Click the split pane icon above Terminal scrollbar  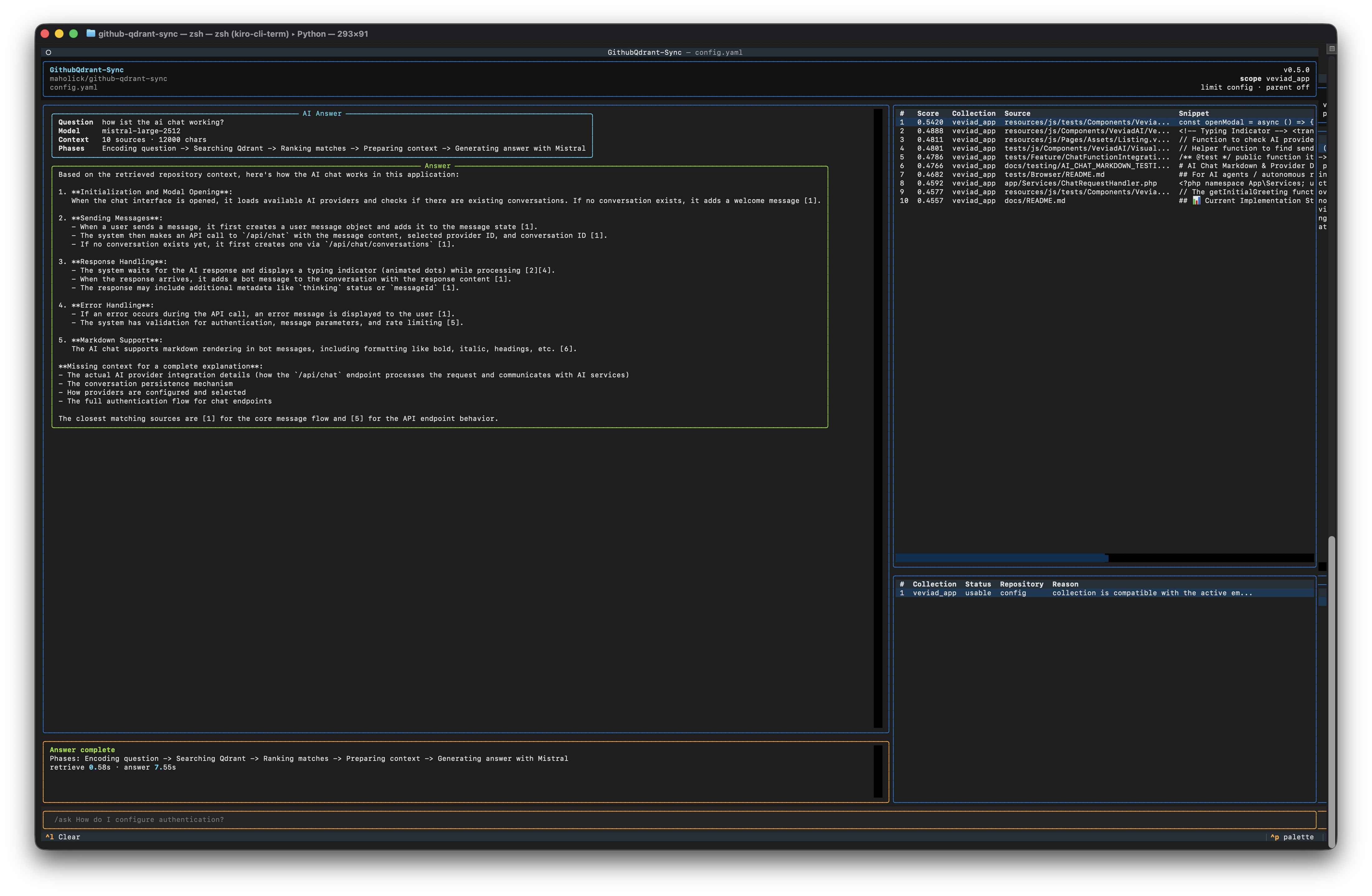point(1332,49)
